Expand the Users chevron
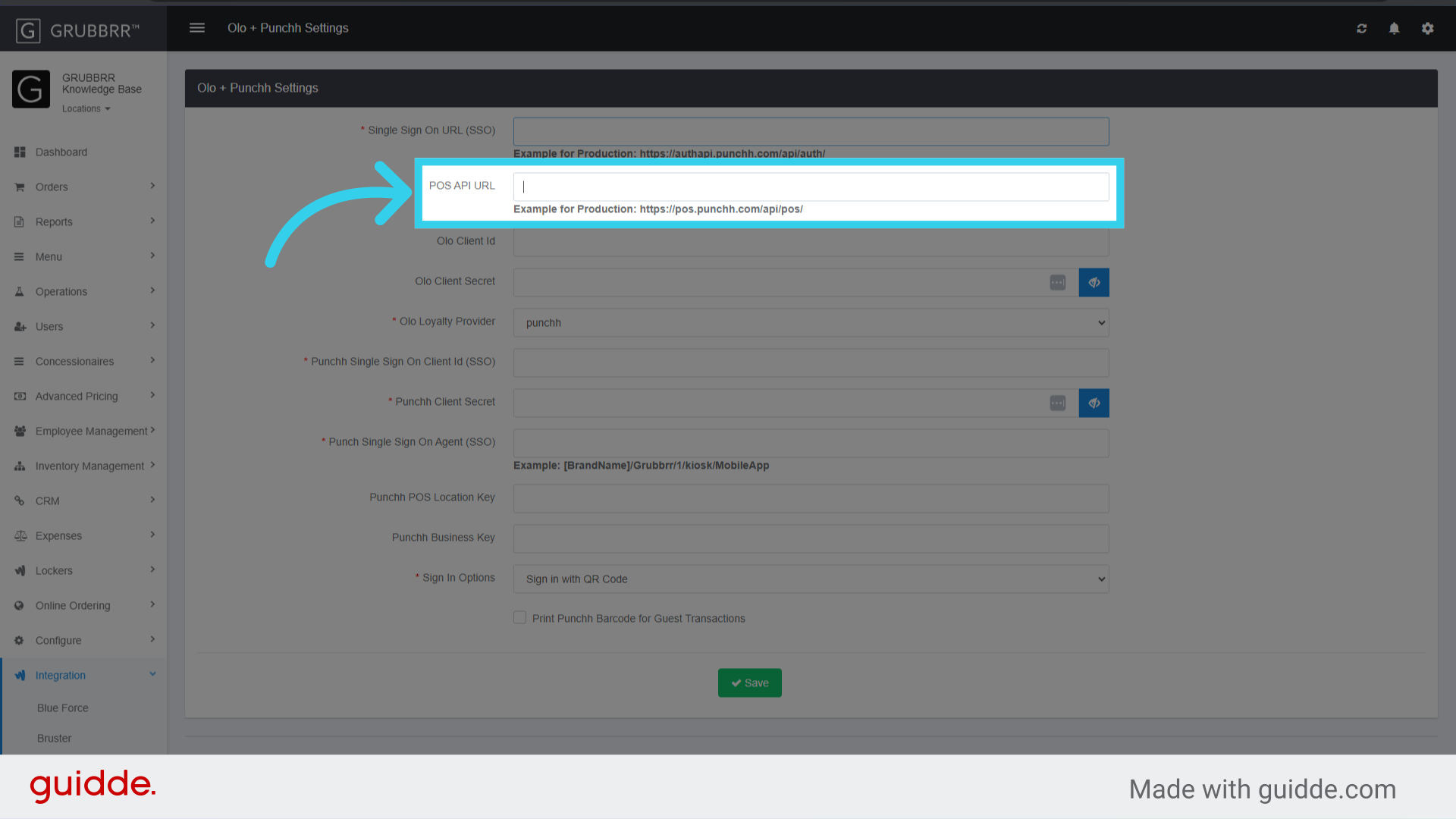This screenshot has height=819, width=1456. click(152, 325)
